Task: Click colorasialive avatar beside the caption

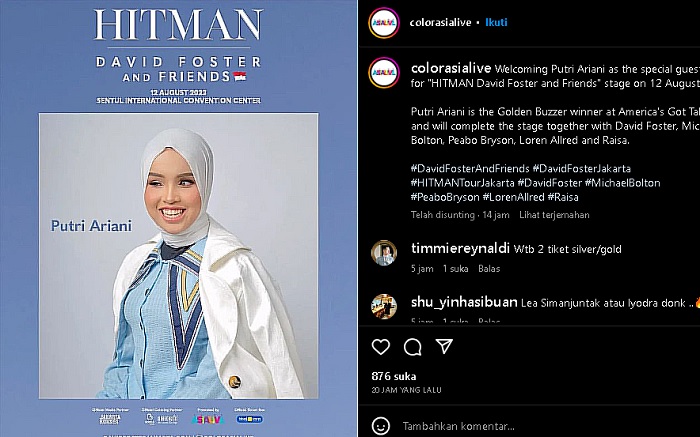Action: [384, 72]
